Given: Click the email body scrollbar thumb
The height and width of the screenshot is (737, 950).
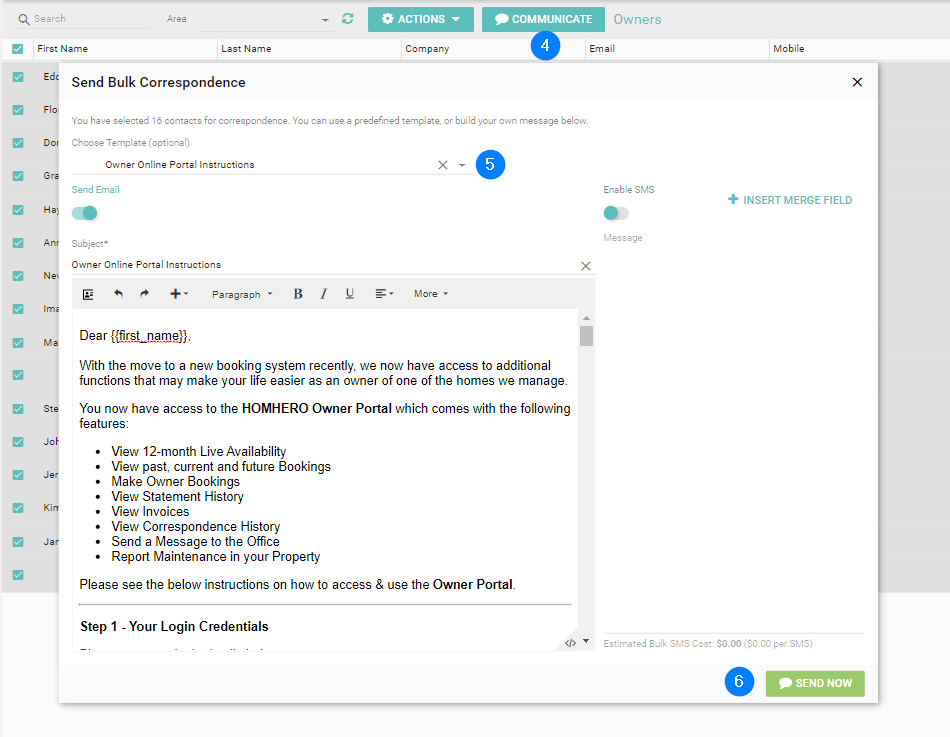Looking at the screenshot, I should [x=586, y=336].
